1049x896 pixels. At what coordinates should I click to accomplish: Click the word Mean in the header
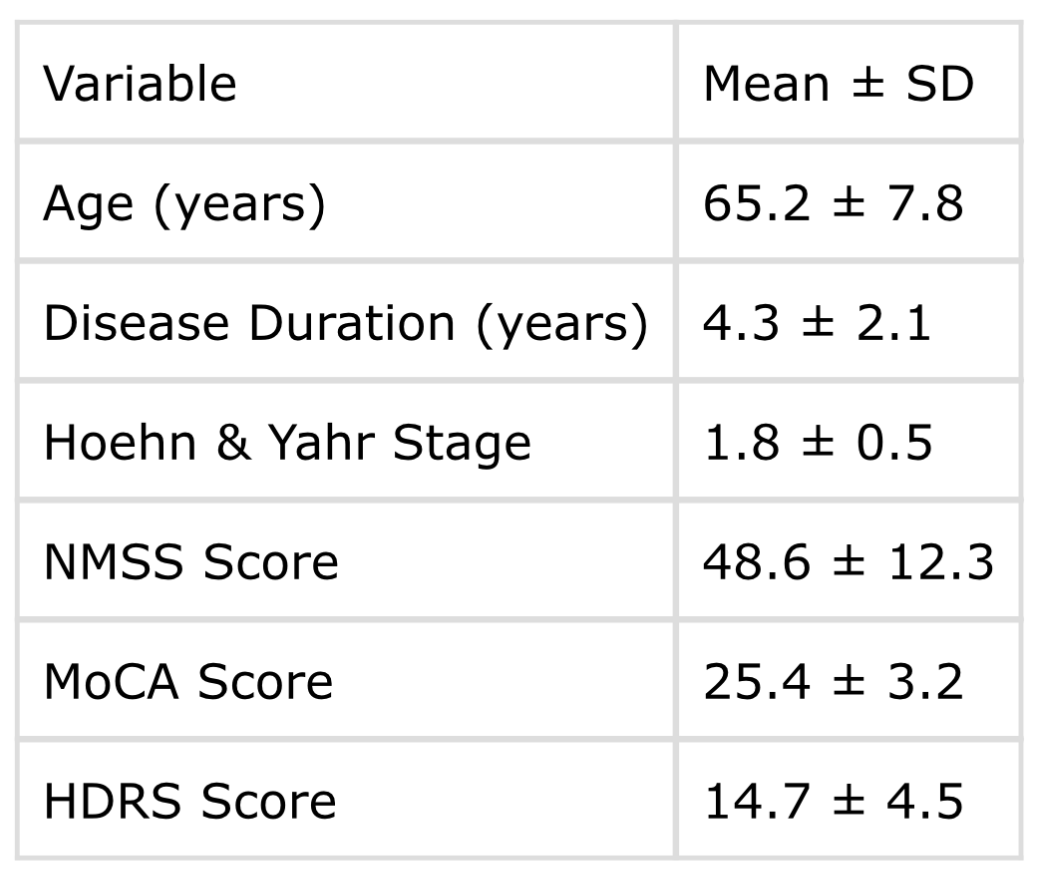pos(767,84)
